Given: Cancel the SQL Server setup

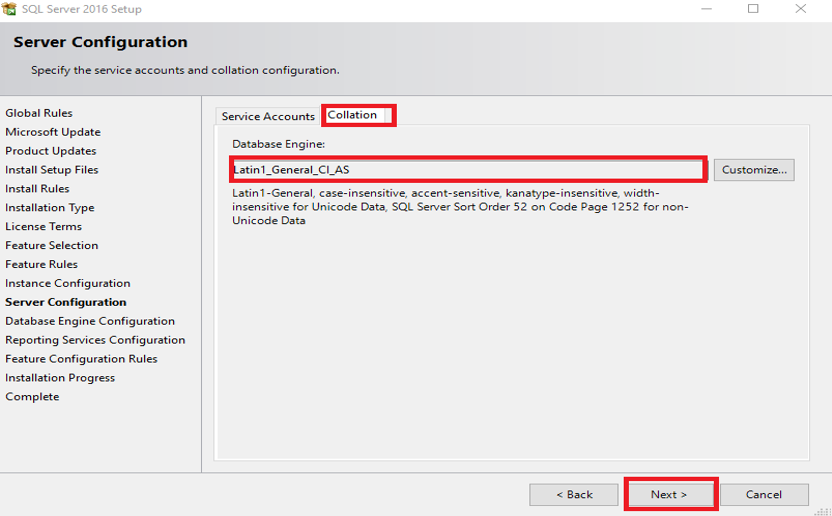Looking at the screenshot, I should [764, 494].
